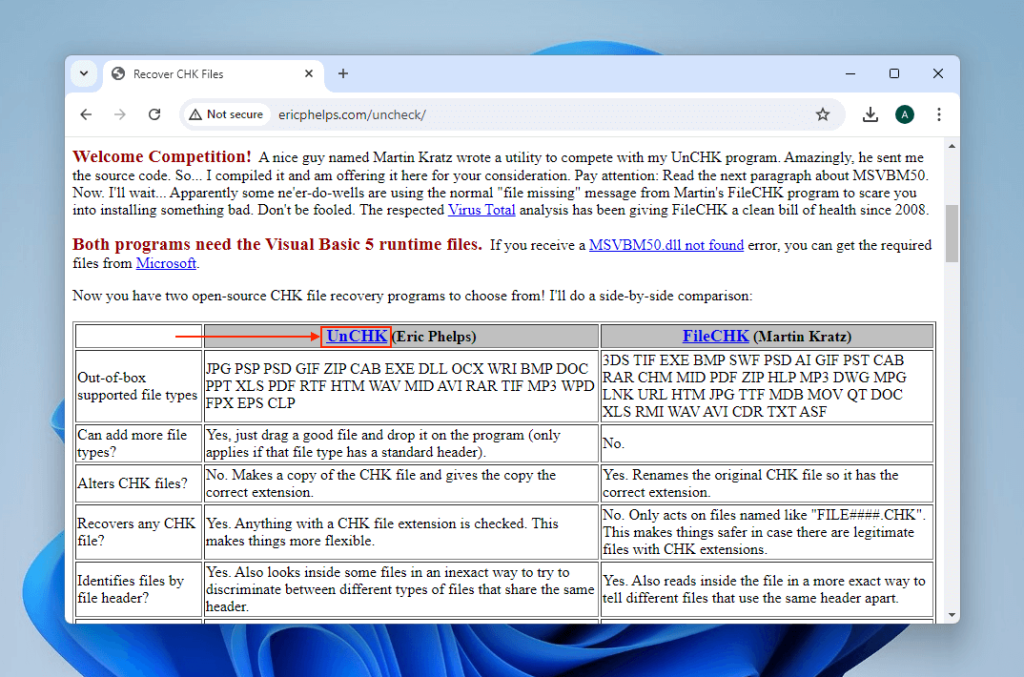Screen dimensions: 1024x677
Task: Click the forward navigation arrow
Action: point(120,114)
